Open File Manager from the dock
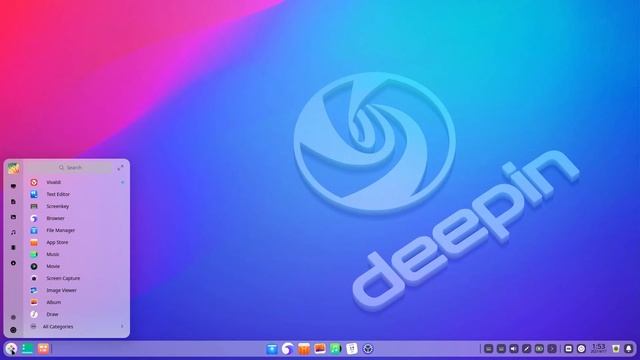This screenshot has width=640, height=360. point(272,349)
